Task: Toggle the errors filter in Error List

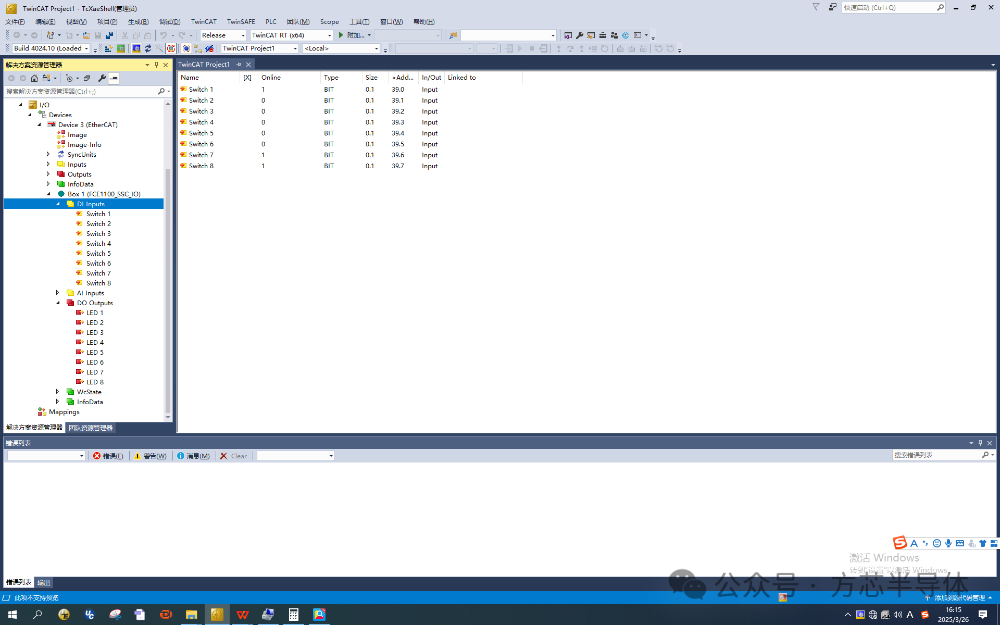Action: [x=108, y=456]
